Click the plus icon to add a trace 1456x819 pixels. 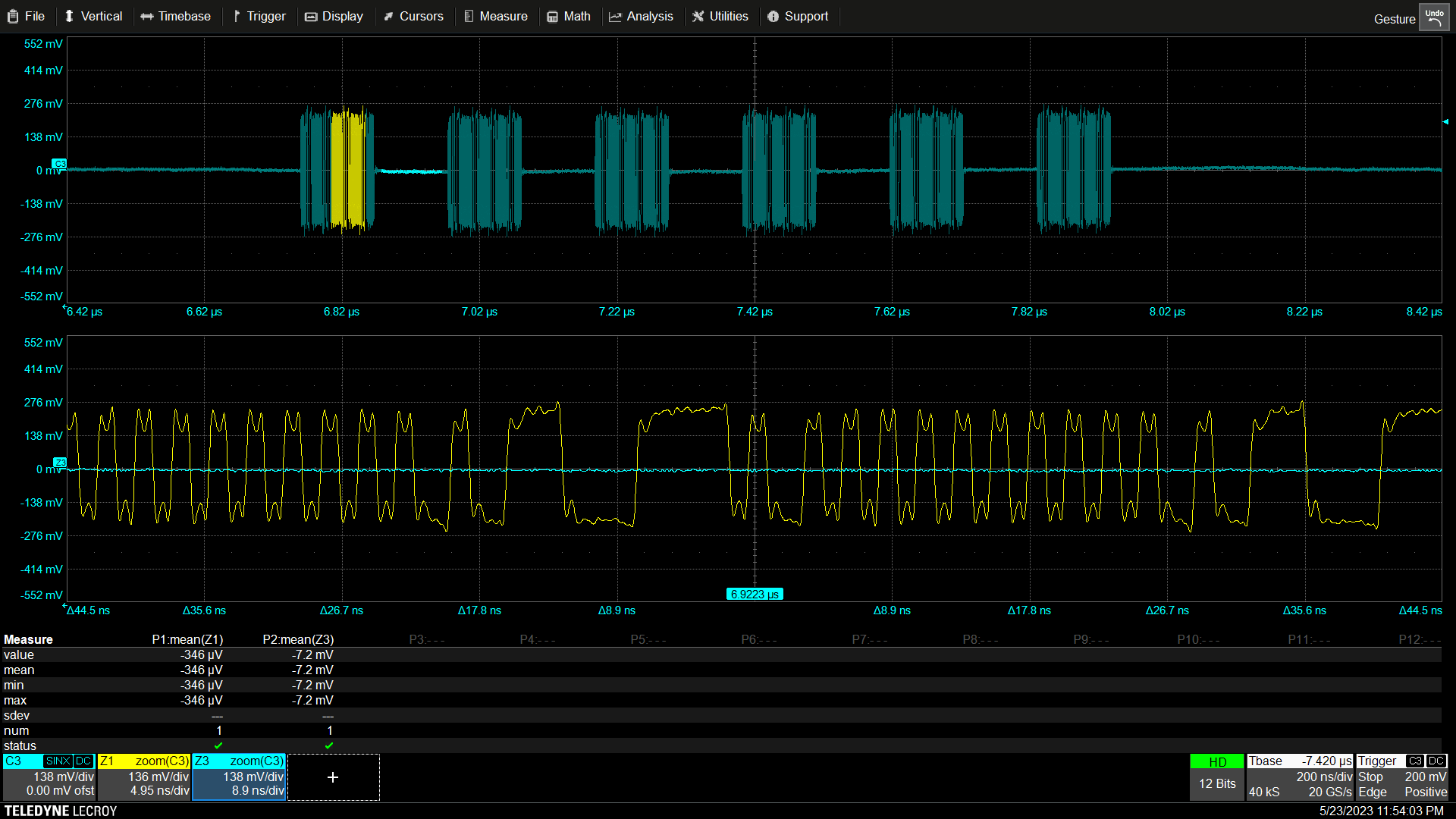pos(333,777)
